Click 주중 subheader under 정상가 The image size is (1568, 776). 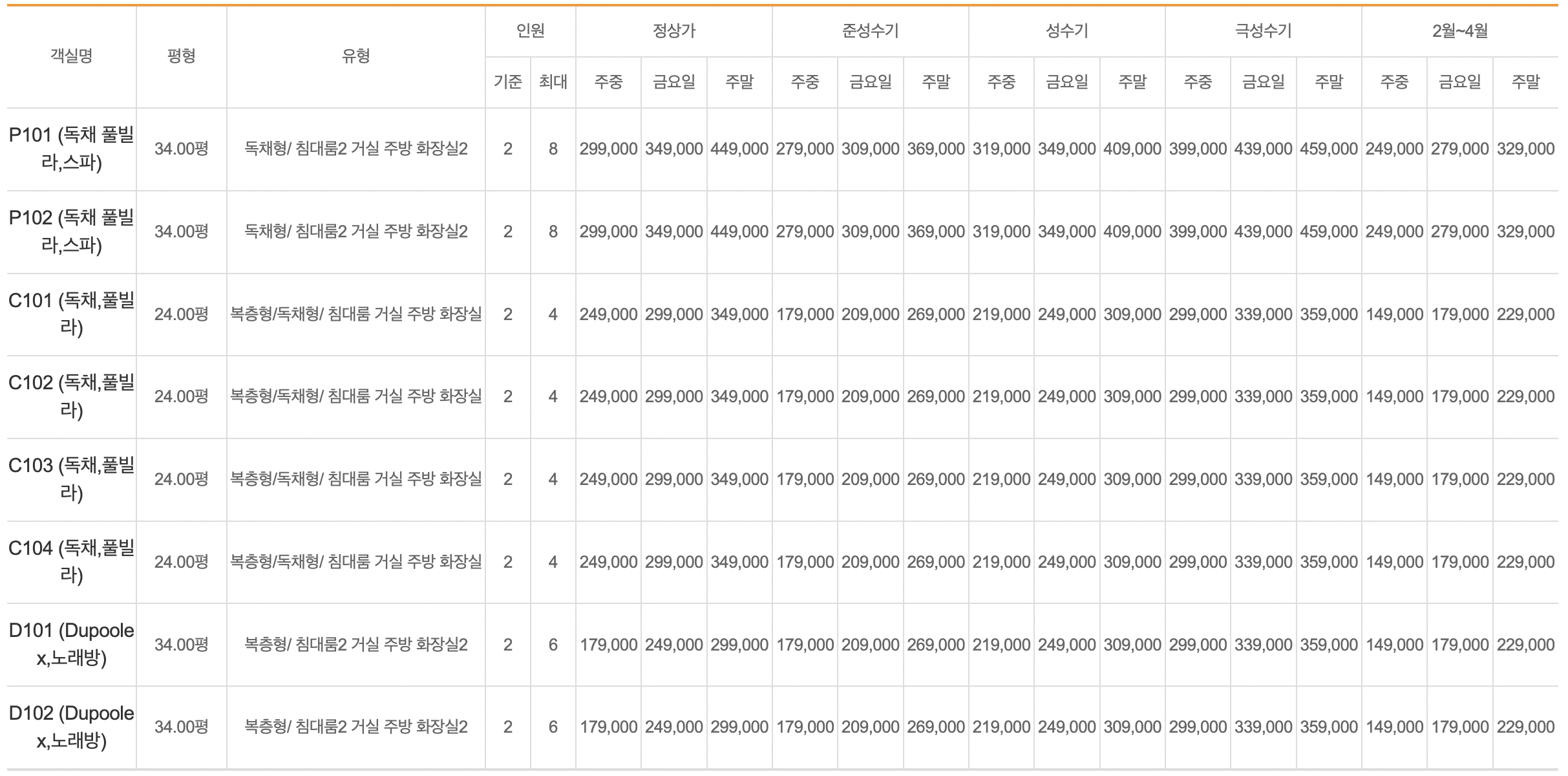click(x=608, y=81)
